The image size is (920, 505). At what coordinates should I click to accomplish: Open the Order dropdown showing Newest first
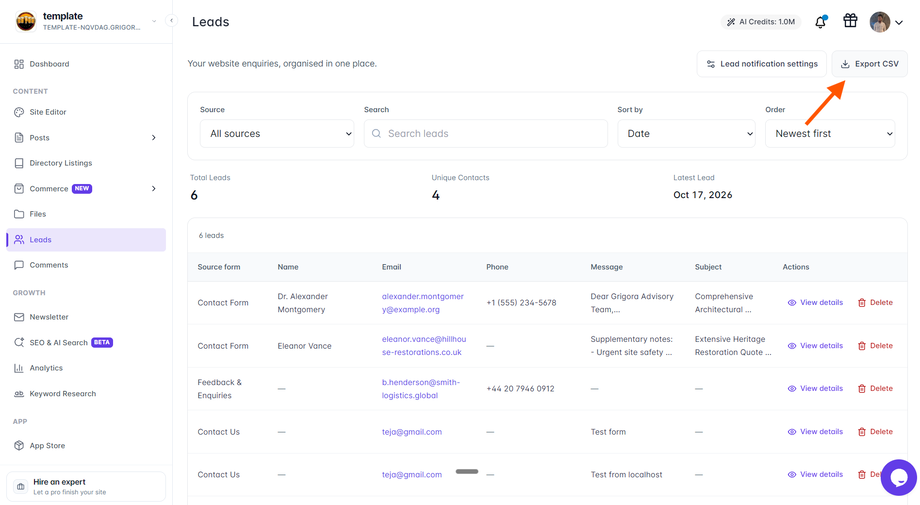coord(830,134)
